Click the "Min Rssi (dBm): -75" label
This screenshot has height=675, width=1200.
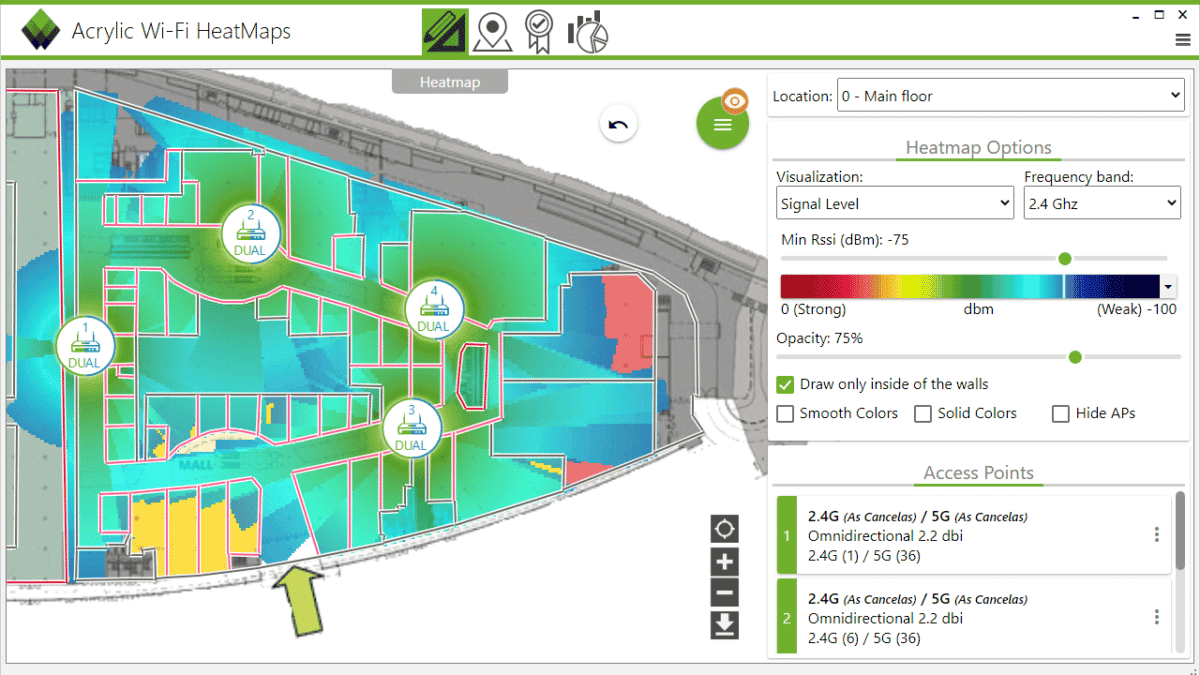(x=844, y=240)
